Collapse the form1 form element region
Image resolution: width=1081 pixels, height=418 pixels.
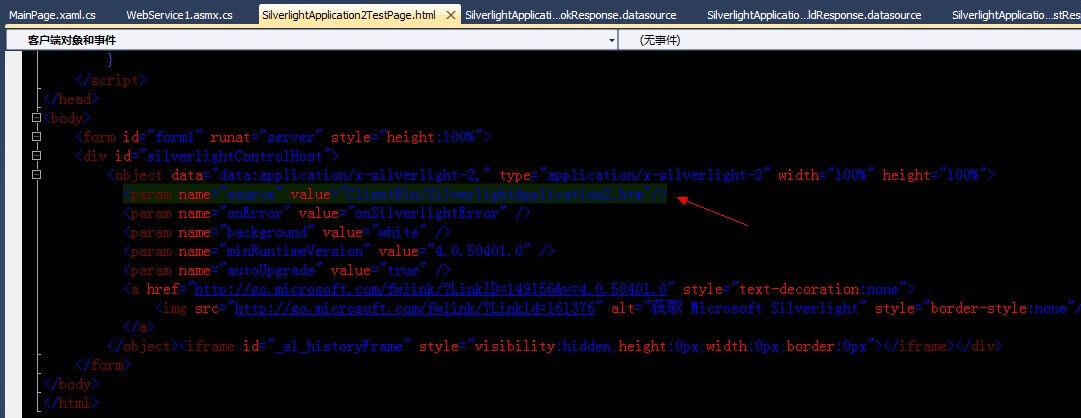pos(36,137)
